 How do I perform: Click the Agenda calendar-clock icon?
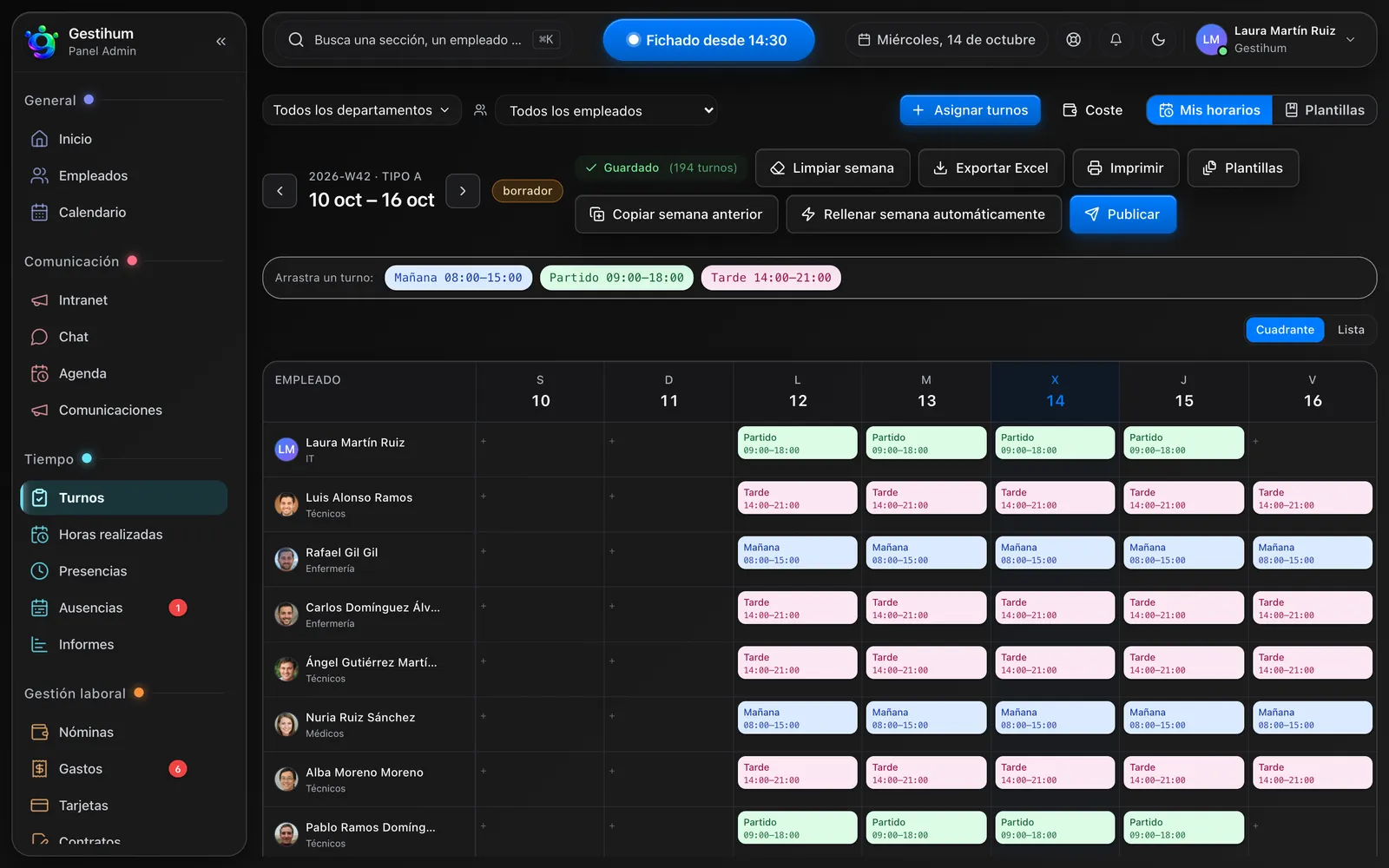coord(40,373)
